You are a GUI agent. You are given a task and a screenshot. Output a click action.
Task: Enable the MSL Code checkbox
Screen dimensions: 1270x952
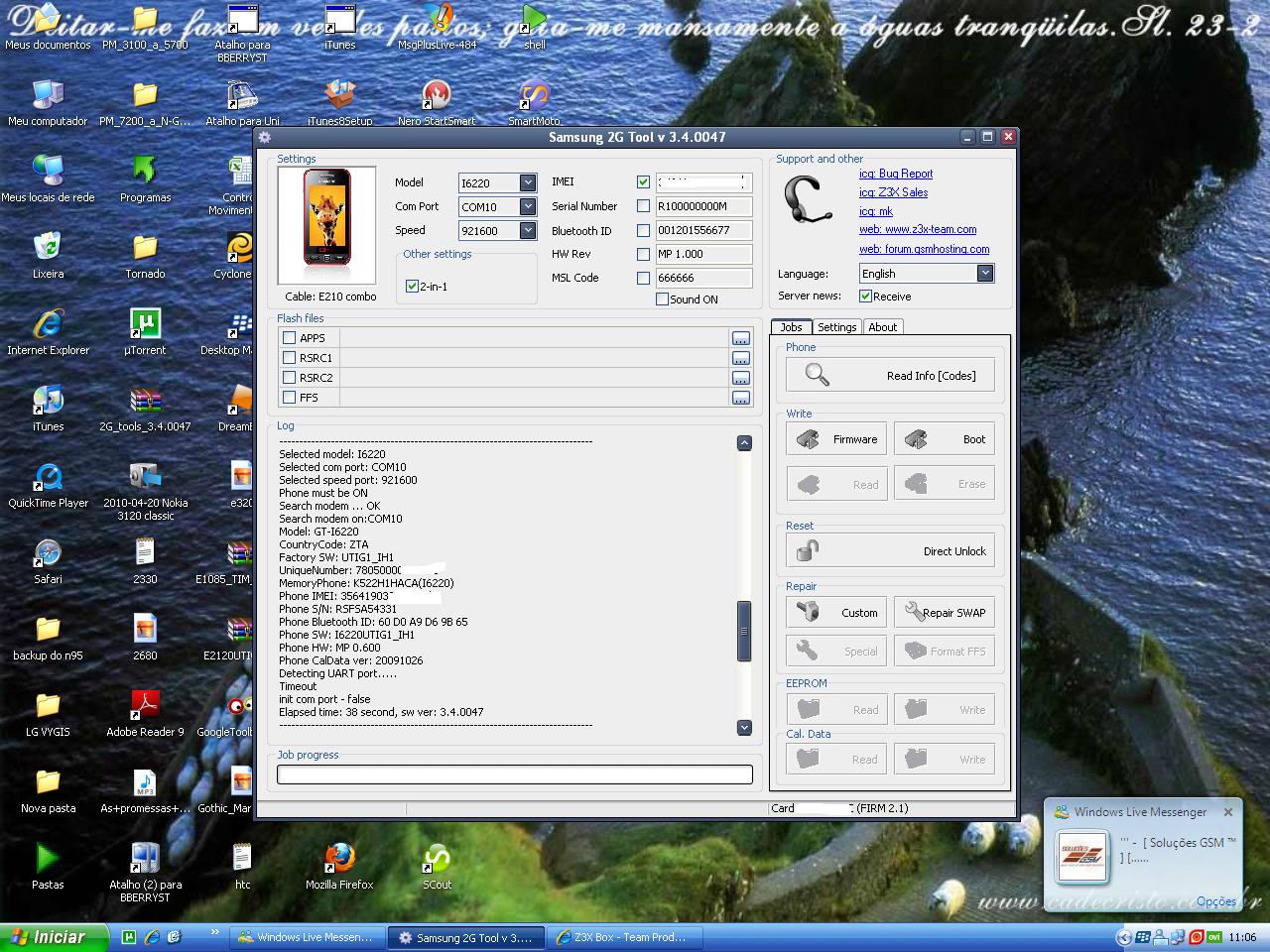(643, 278)
